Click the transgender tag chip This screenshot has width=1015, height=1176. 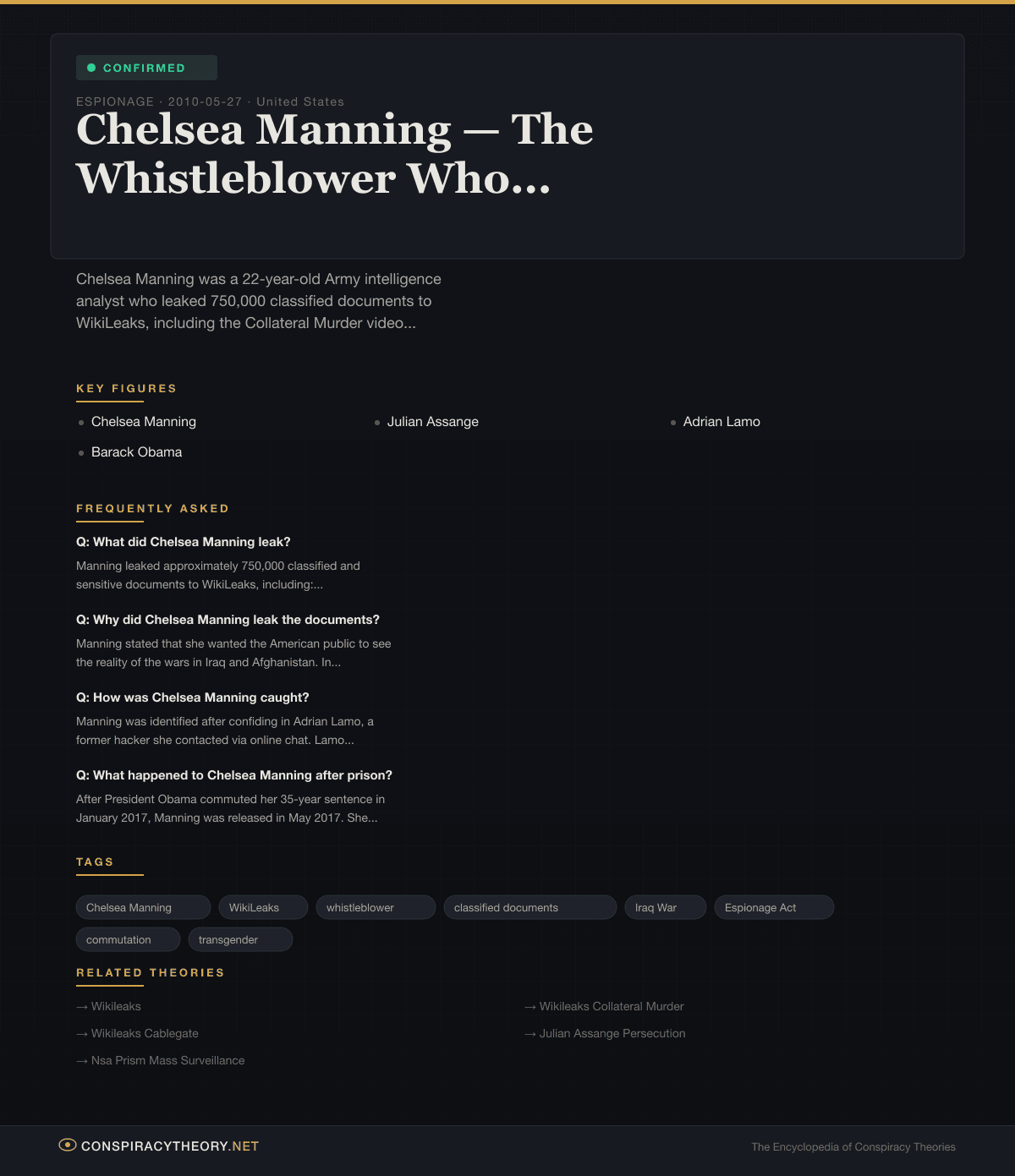tap(240, 939)
